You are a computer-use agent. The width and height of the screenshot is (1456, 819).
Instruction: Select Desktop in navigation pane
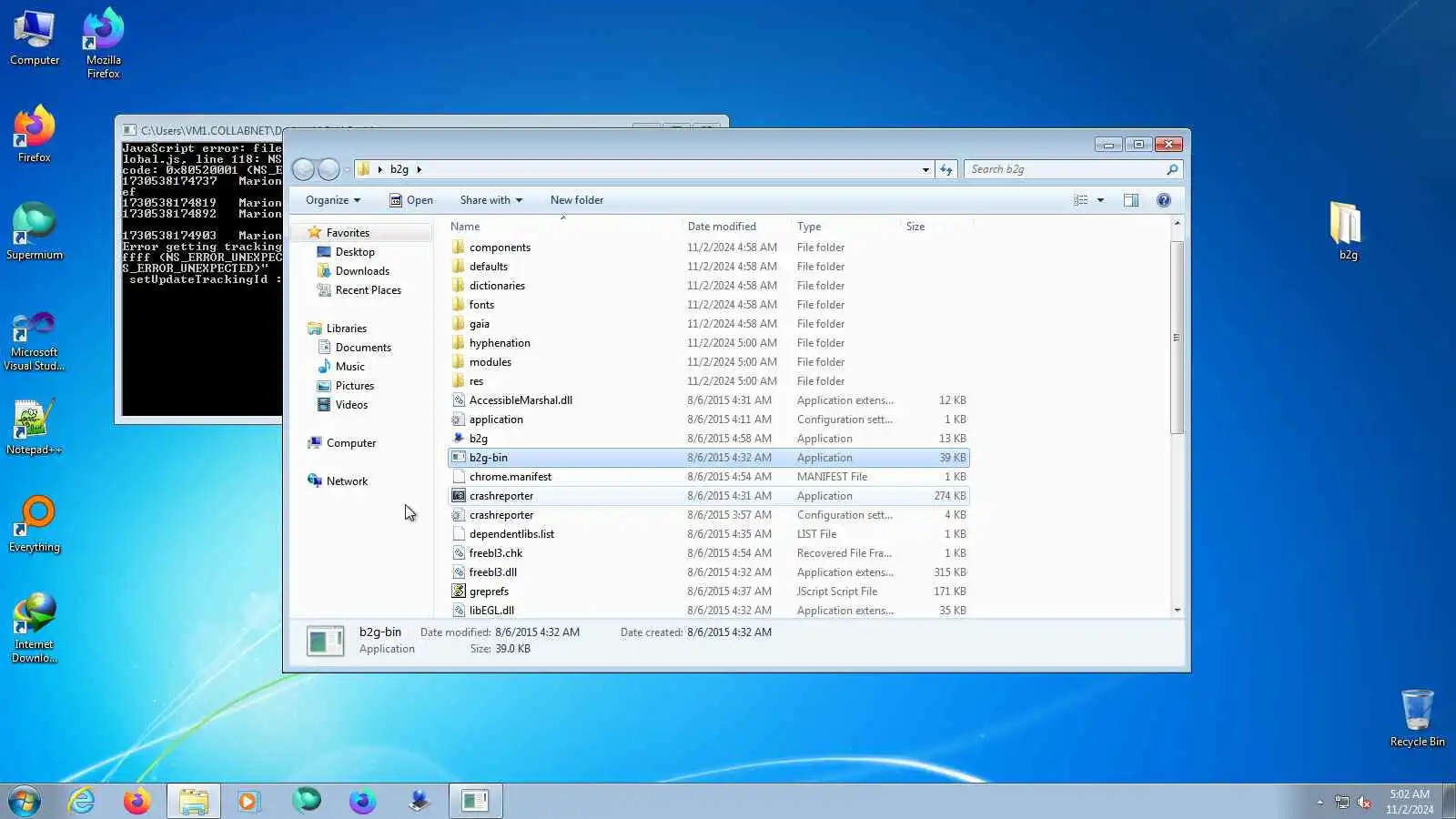pos(355,252)
